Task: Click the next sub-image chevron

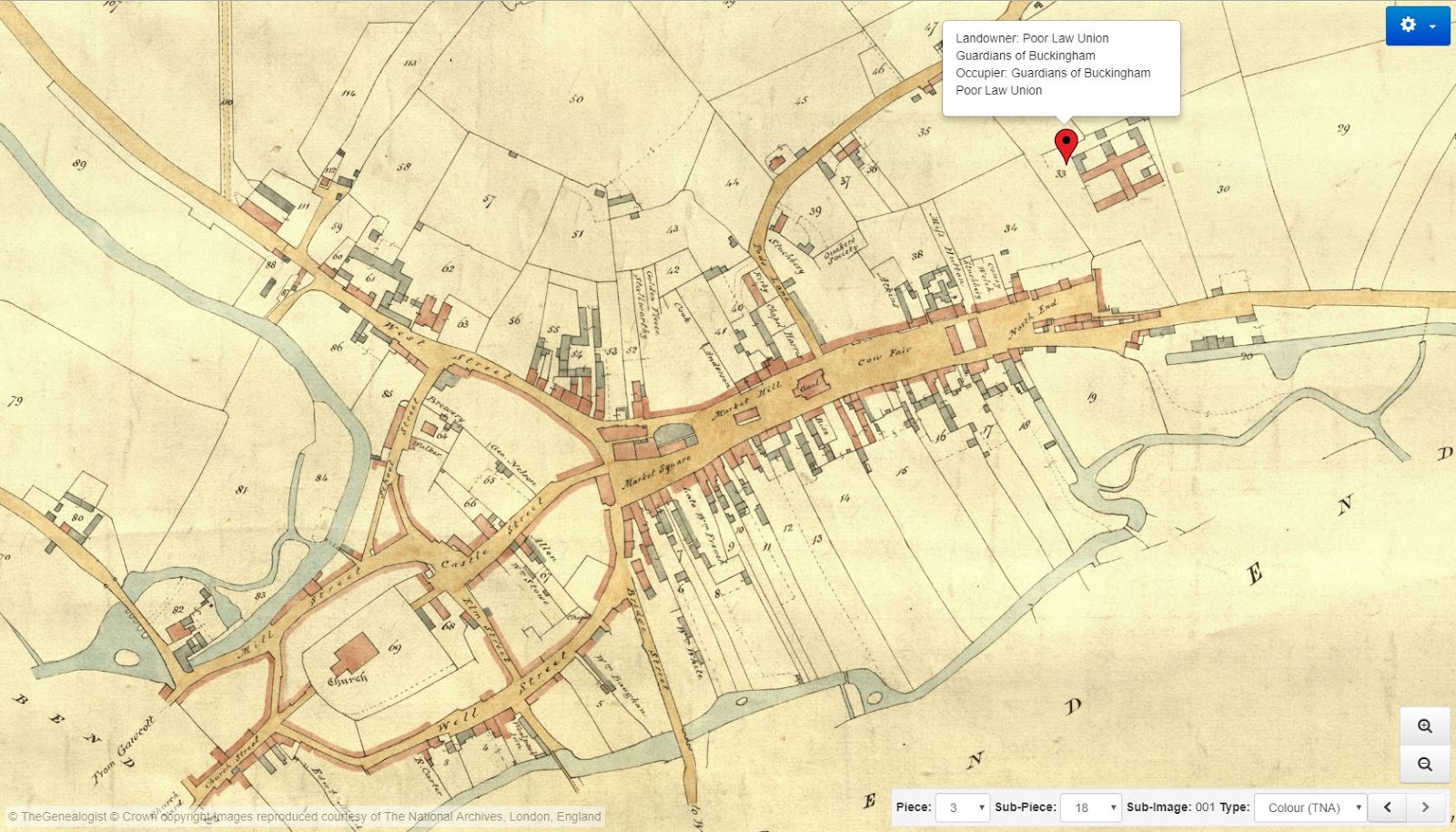Action: pos(1426,807)
